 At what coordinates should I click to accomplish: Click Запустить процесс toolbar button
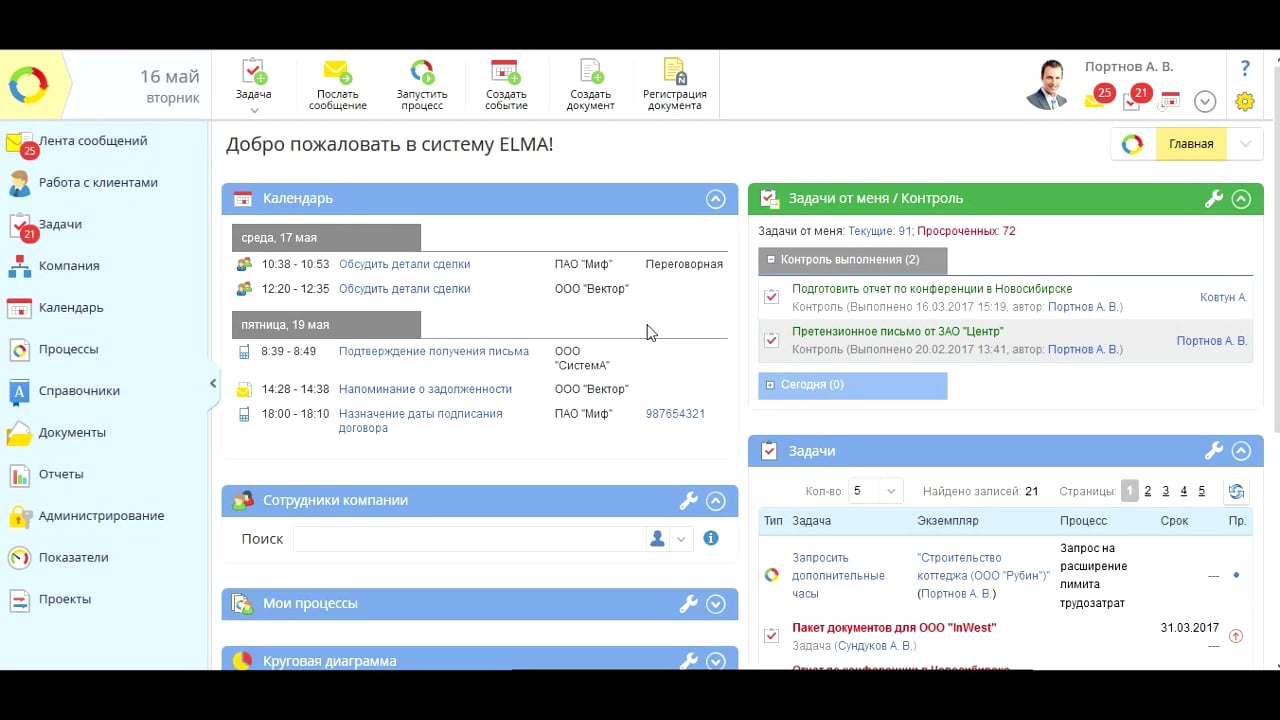click(x=422, y=85)
